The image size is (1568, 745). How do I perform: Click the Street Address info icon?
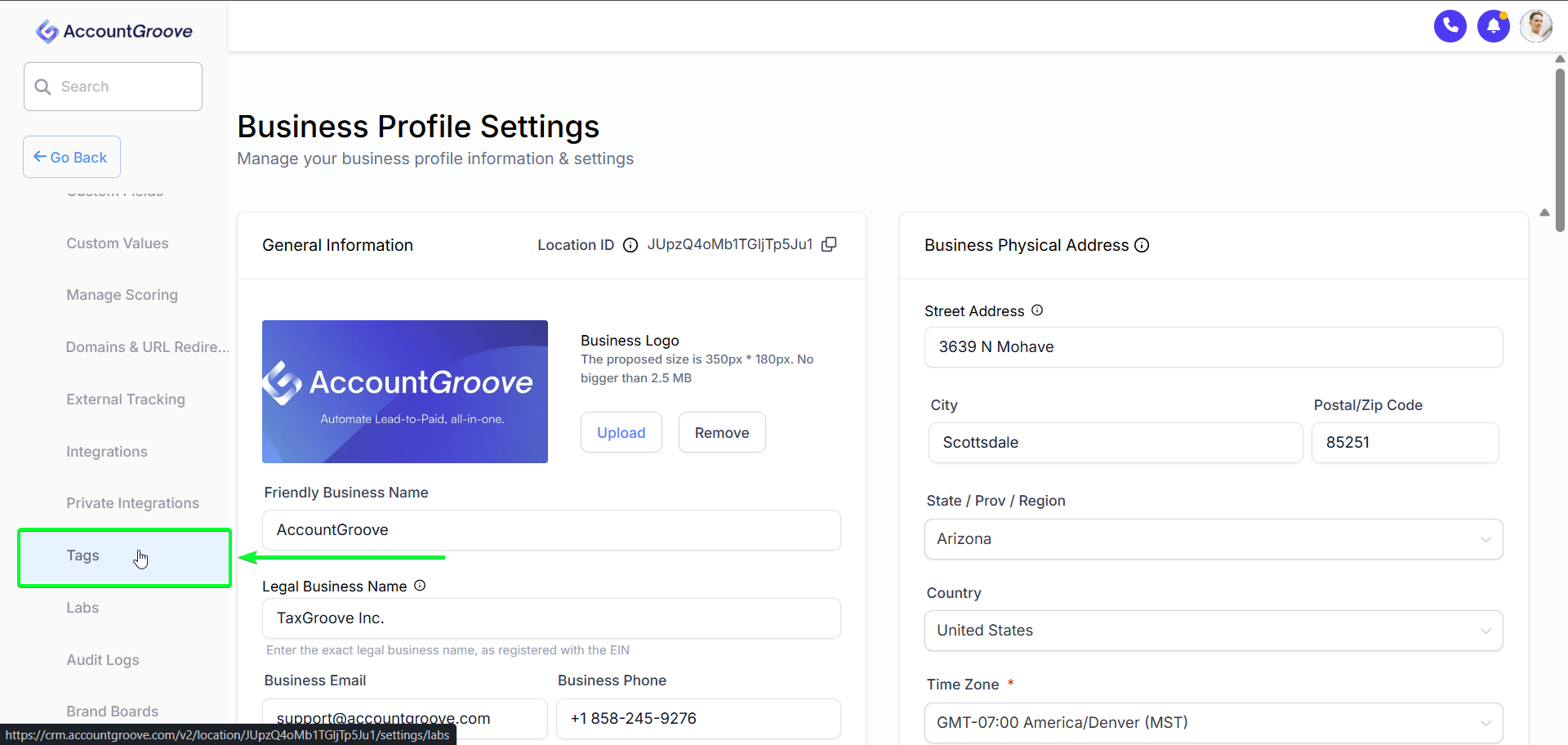[x=1037, y=310]
